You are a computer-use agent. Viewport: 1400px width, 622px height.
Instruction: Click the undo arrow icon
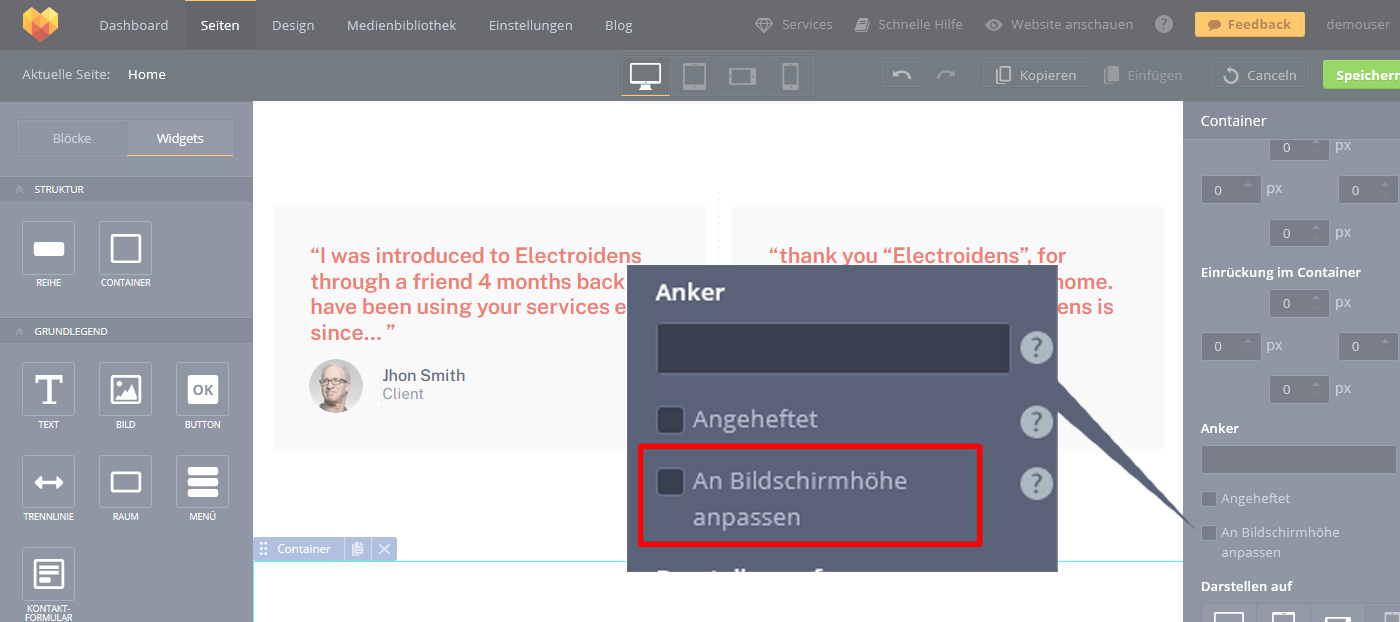[x=902, y=75]
